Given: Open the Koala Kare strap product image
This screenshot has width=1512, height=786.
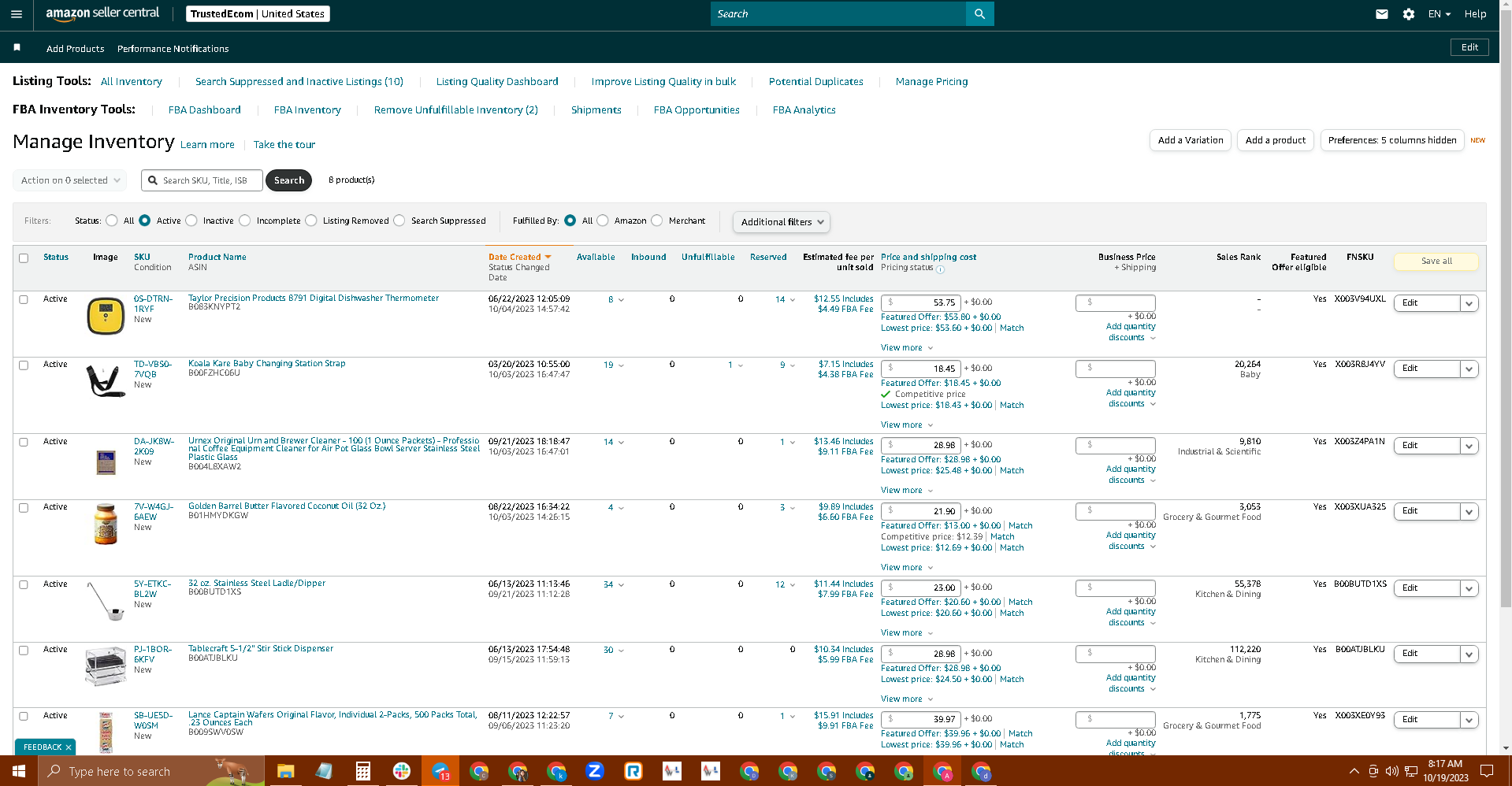Looking at the screenshot, I should coord(106,381).
